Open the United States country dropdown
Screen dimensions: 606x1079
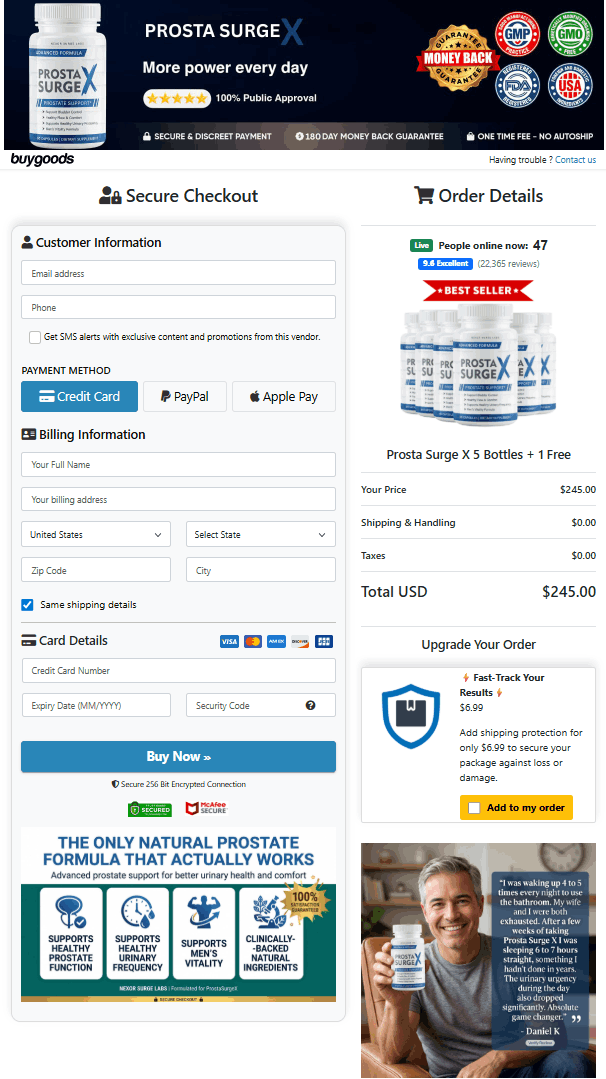(x=96, y=535)
